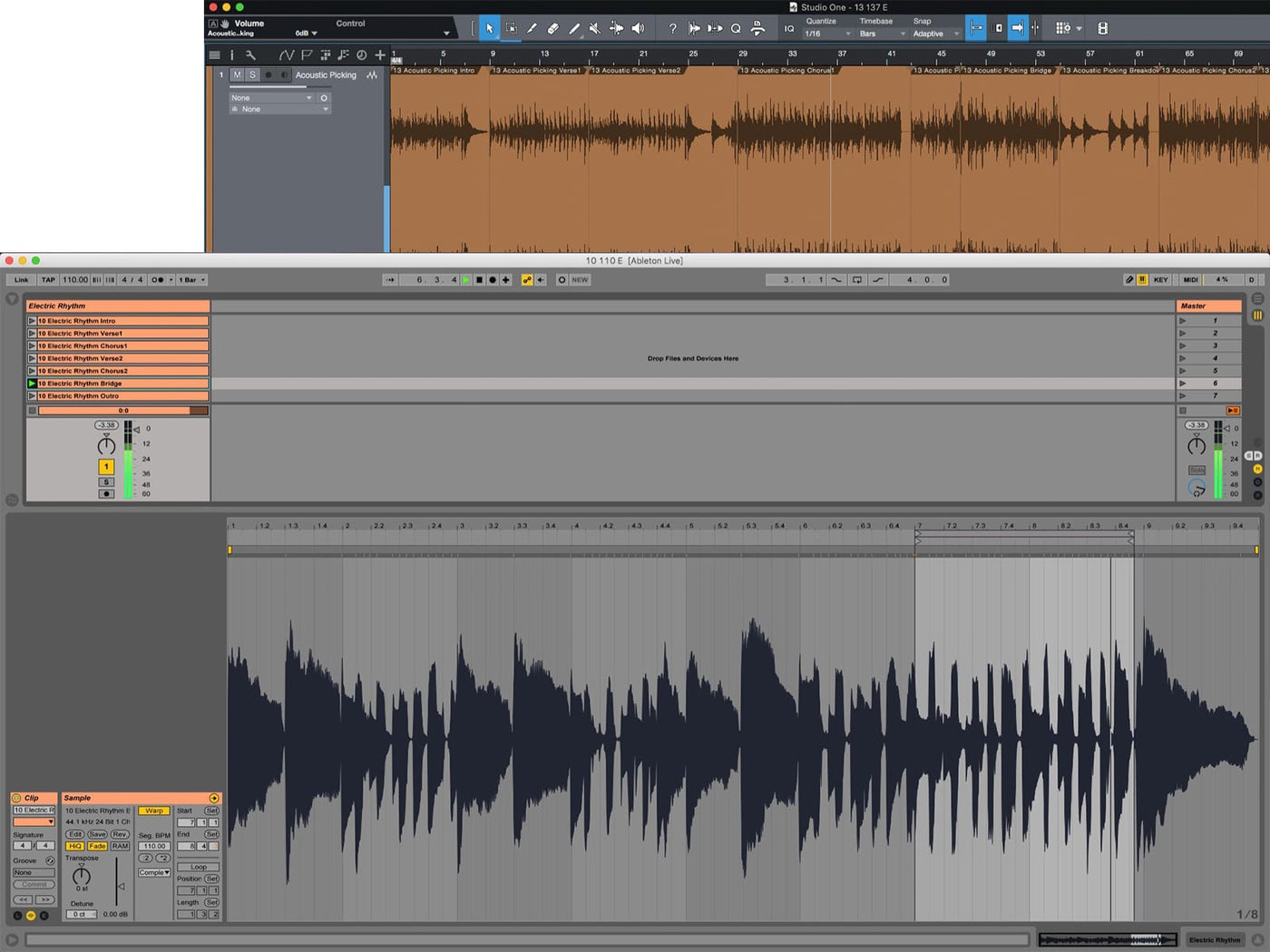Click the 110.00 tempo field
The width and height of the screenshot is (1270, 952).
(x=75, y=280)
